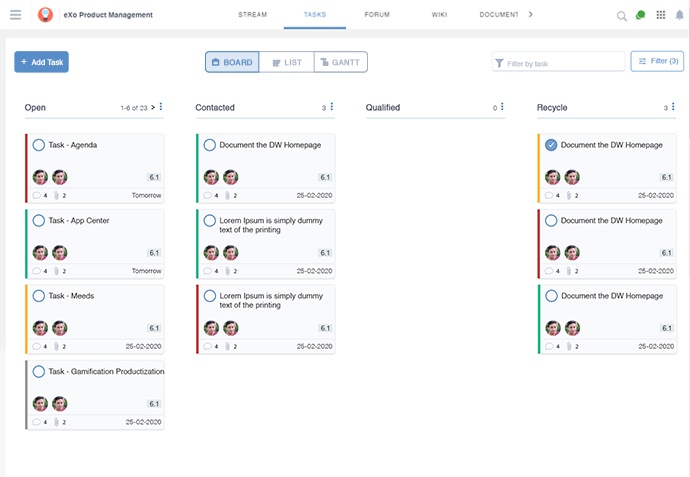This screenshot has height=477, width=690.
Task: Switch to Gantt view
Action: (340, 62)
